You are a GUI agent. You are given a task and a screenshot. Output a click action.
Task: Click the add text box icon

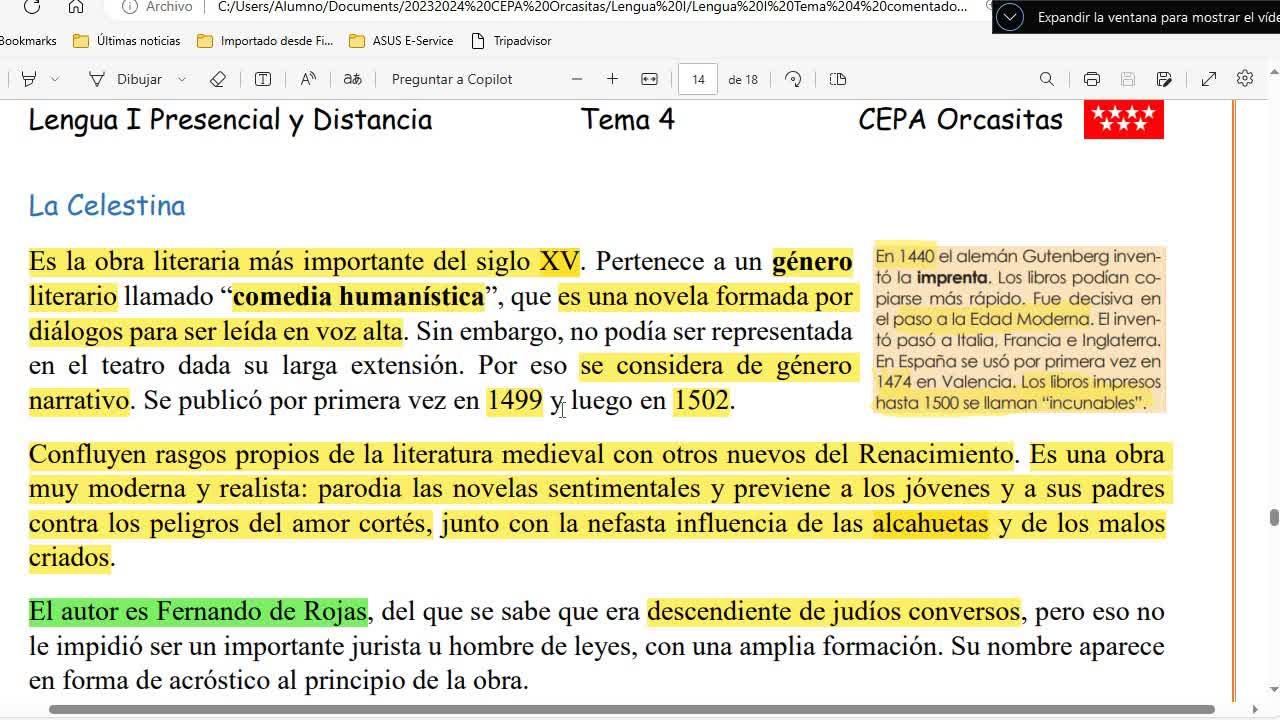(x=263, y=79)
